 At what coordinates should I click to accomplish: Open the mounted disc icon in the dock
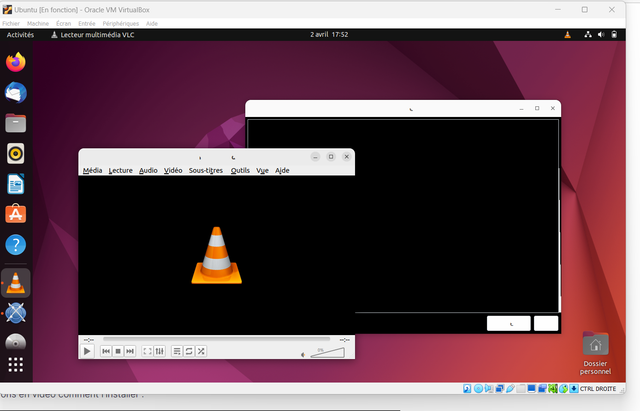[x=16, y=342]
